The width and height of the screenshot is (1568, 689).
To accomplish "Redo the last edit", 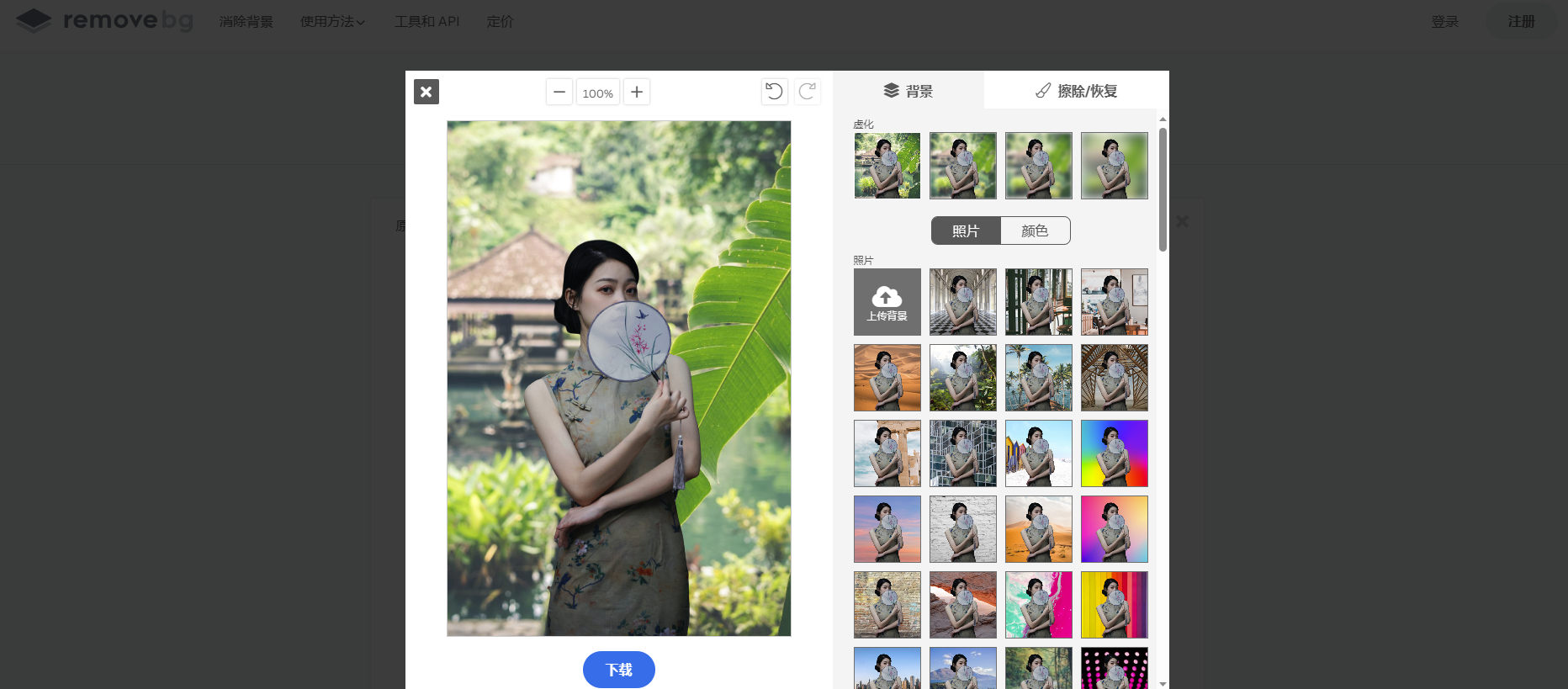I will [808, 92].
